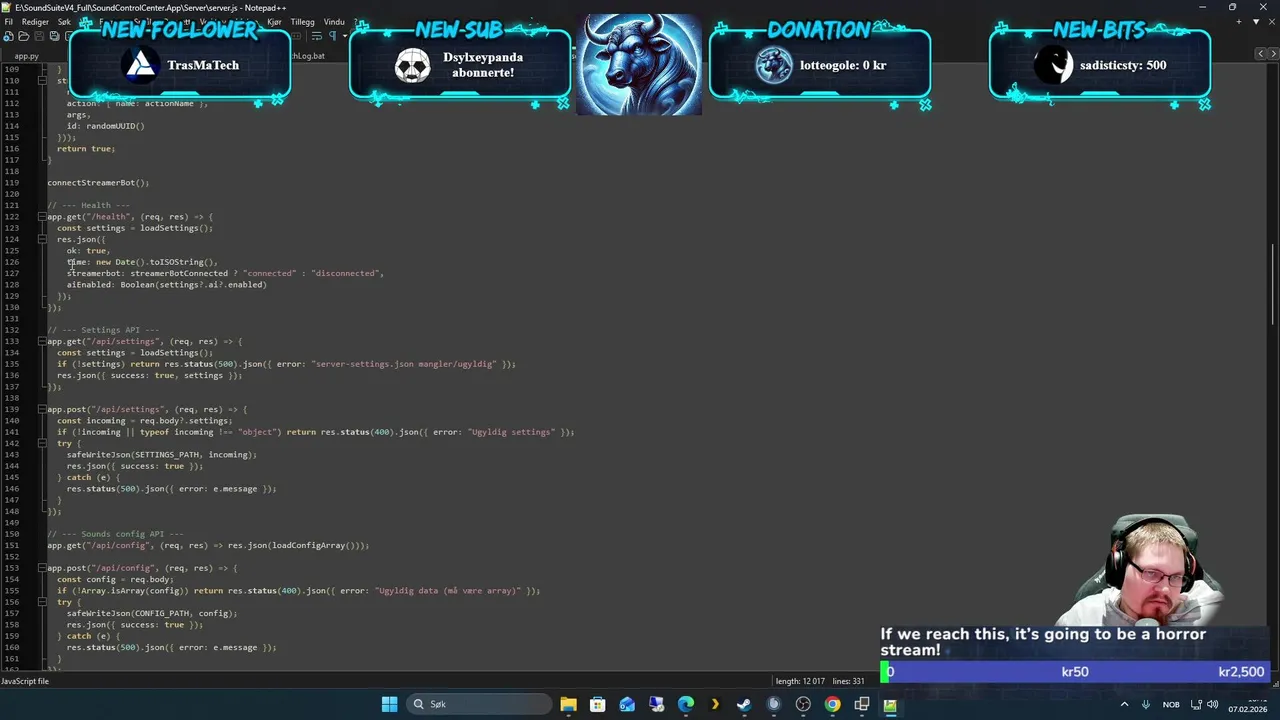Click the 'lotteogole: 0 kr' donation avatar

tap(773, 65)
